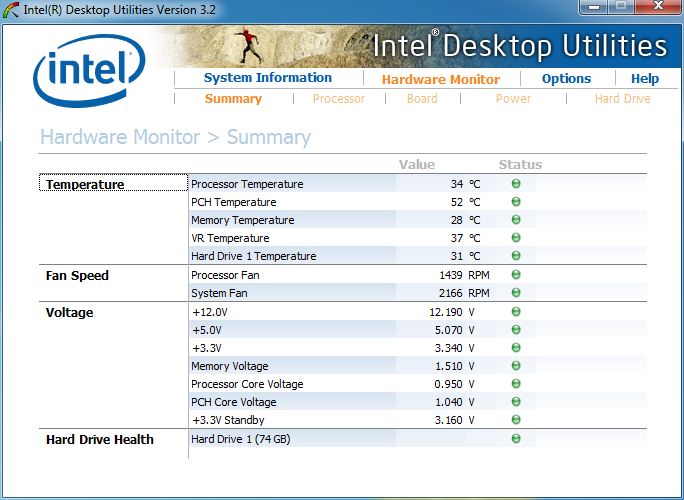Viewport: 684px width, 500px height.
Task: Switch to the Summary sub-tab
Action: [233, 99]
